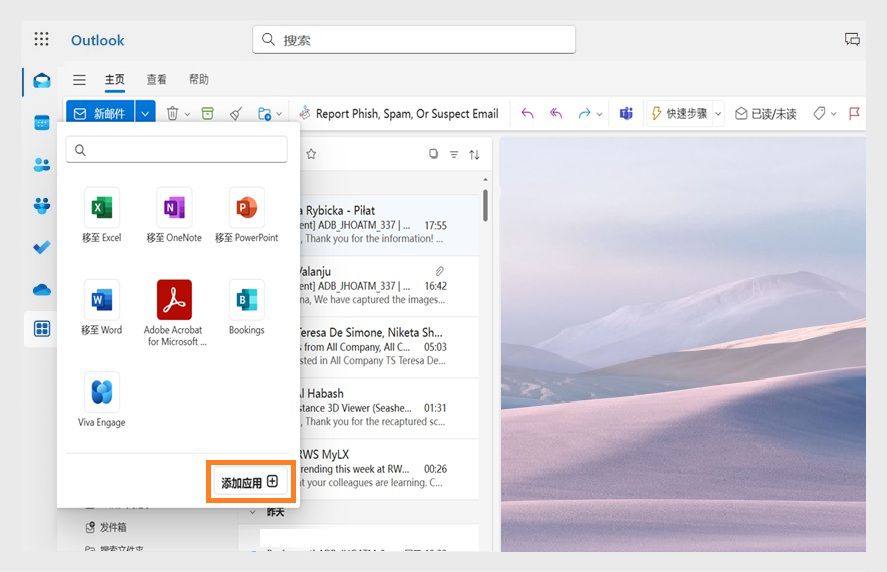The image size is (887, 572).
Task: Open the Viva Engage app tile
Action: (102, 400)
